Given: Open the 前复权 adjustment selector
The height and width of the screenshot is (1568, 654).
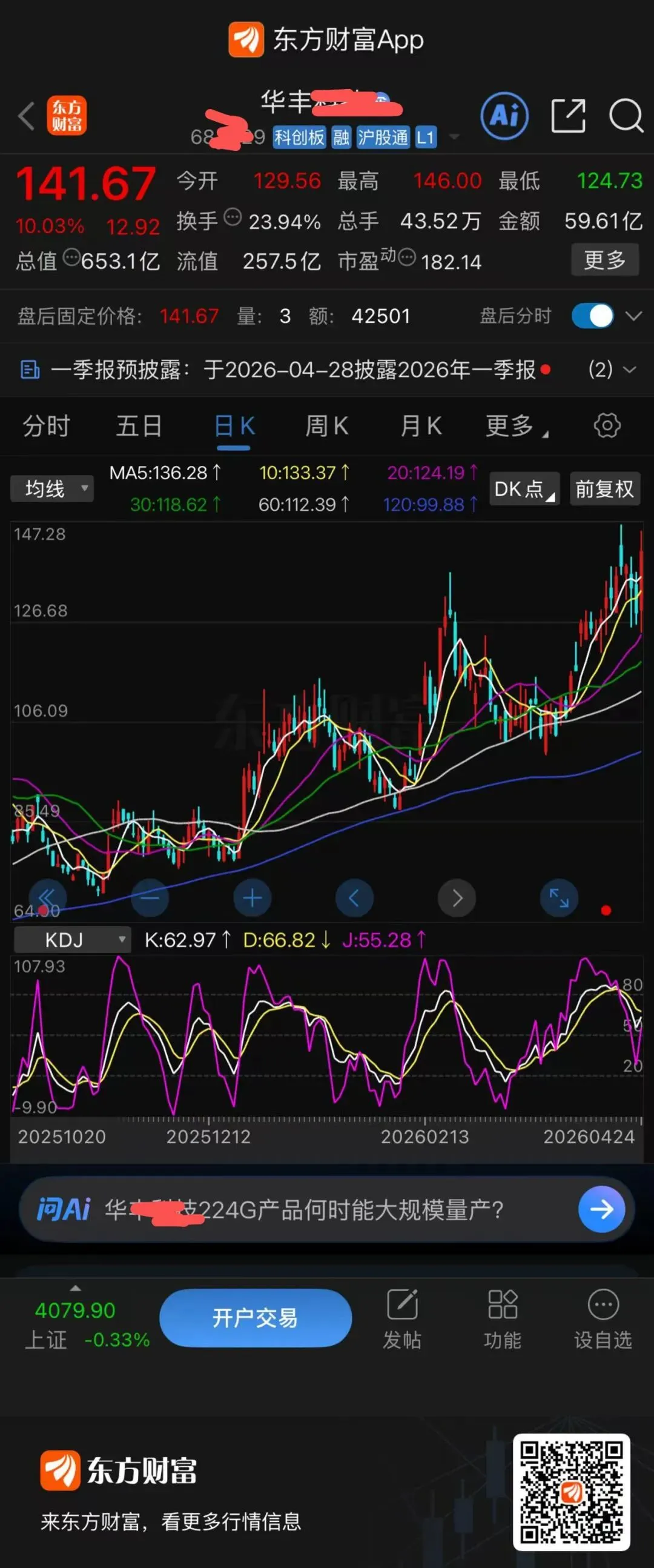Looking at the screenshot, I should (605, 488).
